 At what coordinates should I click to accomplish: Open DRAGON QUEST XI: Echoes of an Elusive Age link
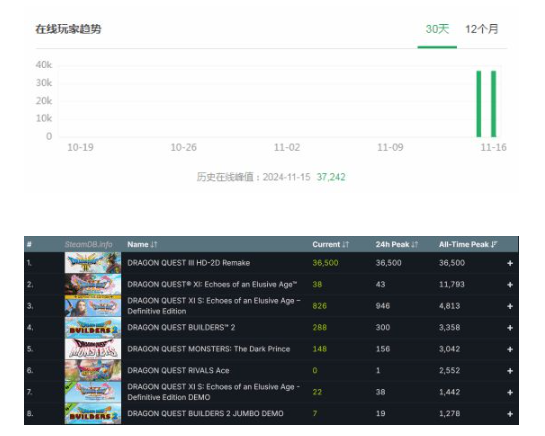click(x=212, y=284)
